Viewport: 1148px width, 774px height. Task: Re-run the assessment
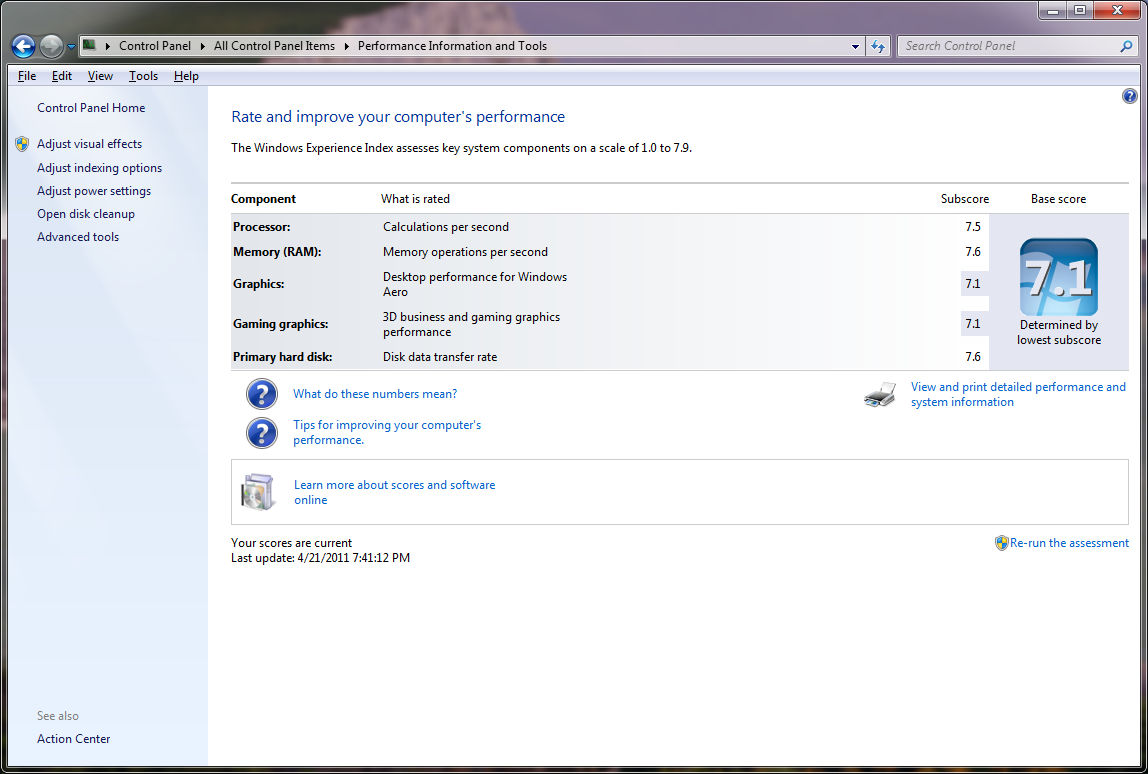1069,543
